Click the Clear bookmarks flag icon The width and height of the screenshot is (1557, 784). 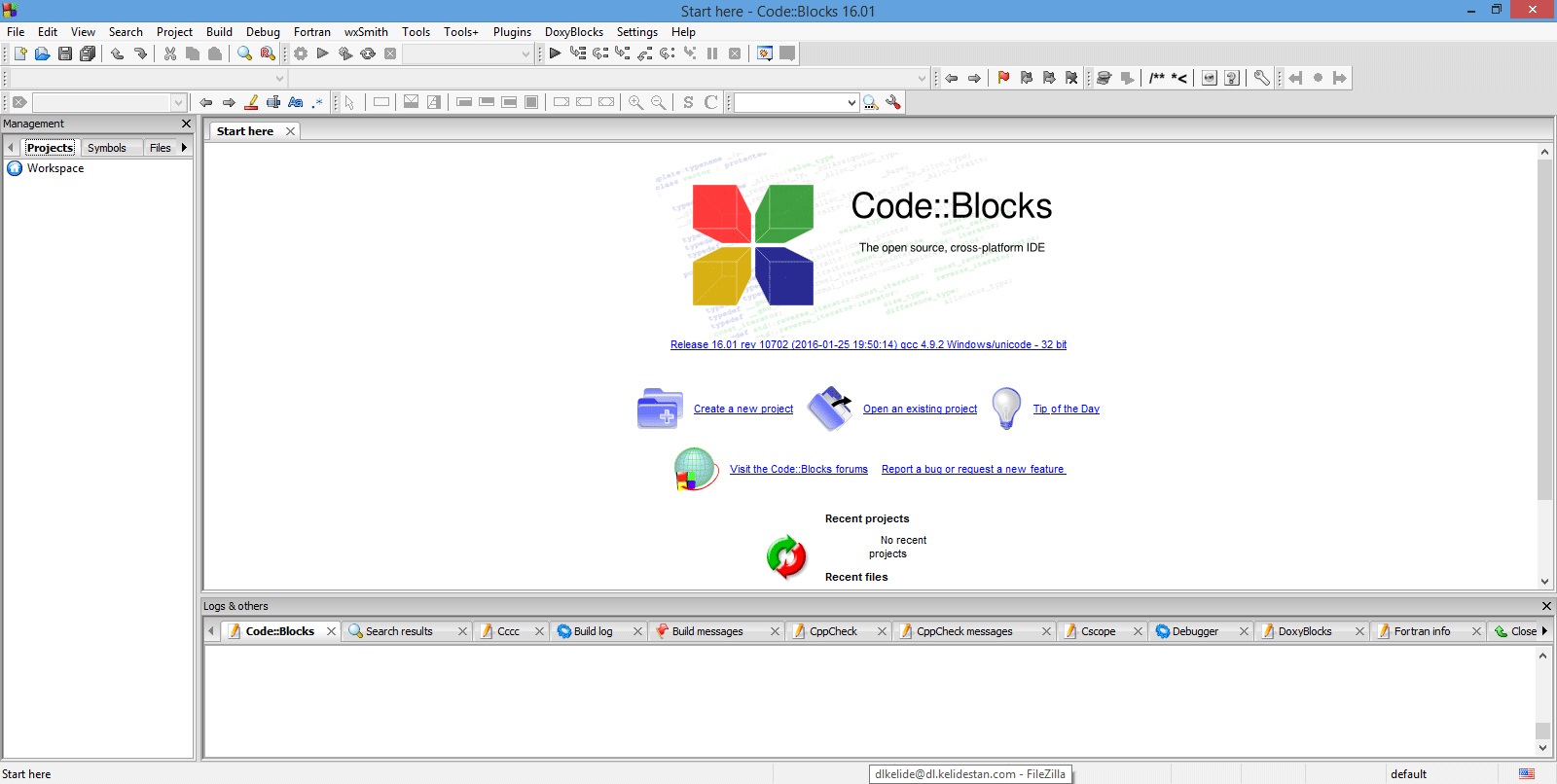(1071, 78)
